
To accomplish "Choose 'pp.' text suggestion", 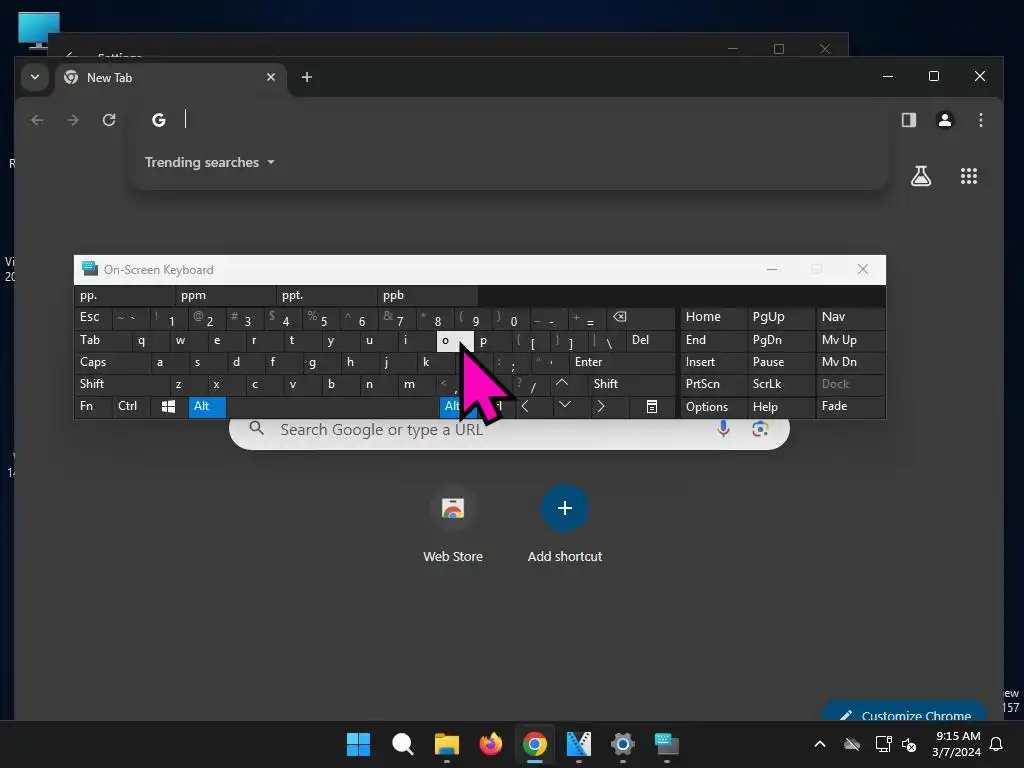I will [124, 295].
